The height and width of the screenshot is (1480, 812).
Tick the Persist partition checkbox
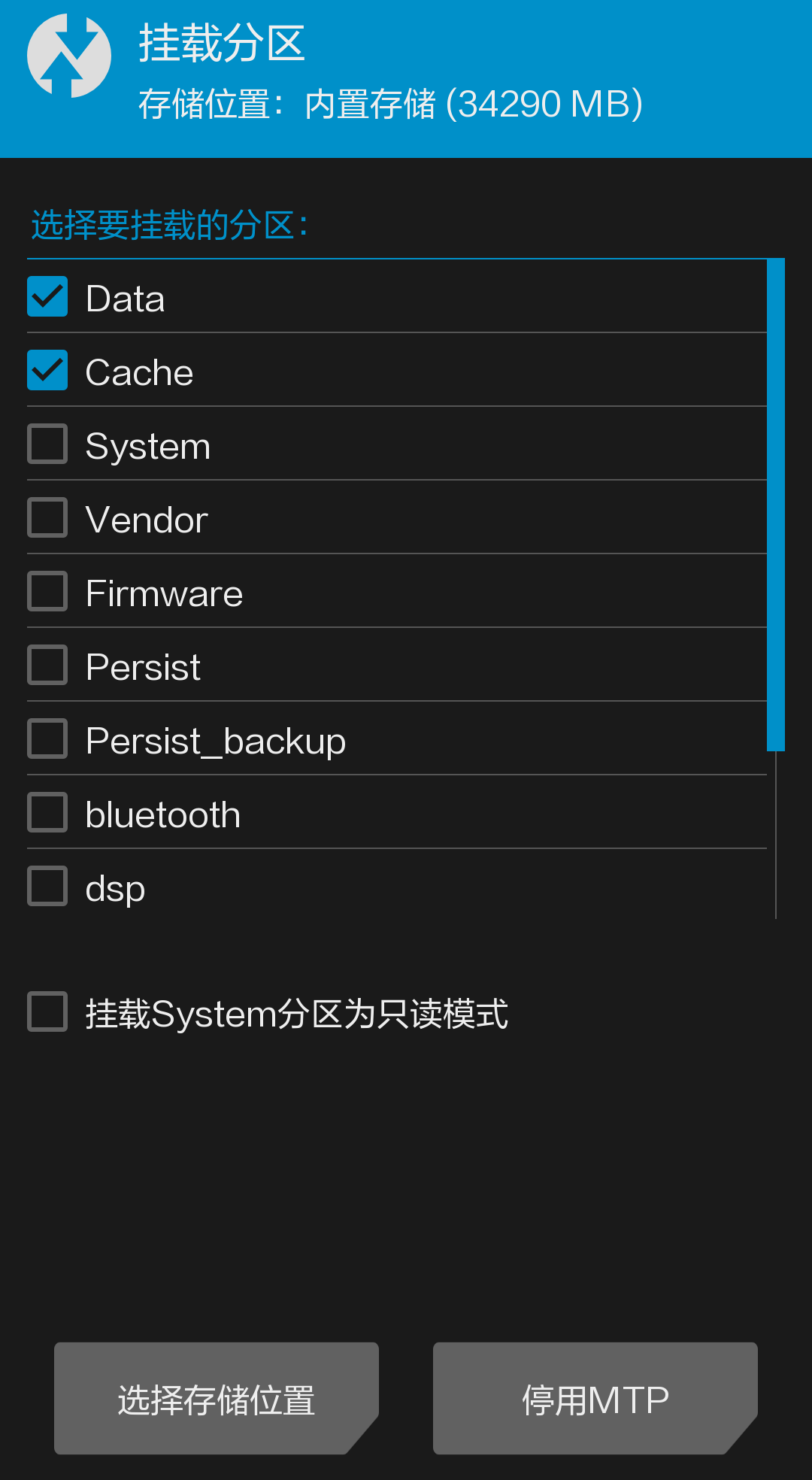click(47, 665)
